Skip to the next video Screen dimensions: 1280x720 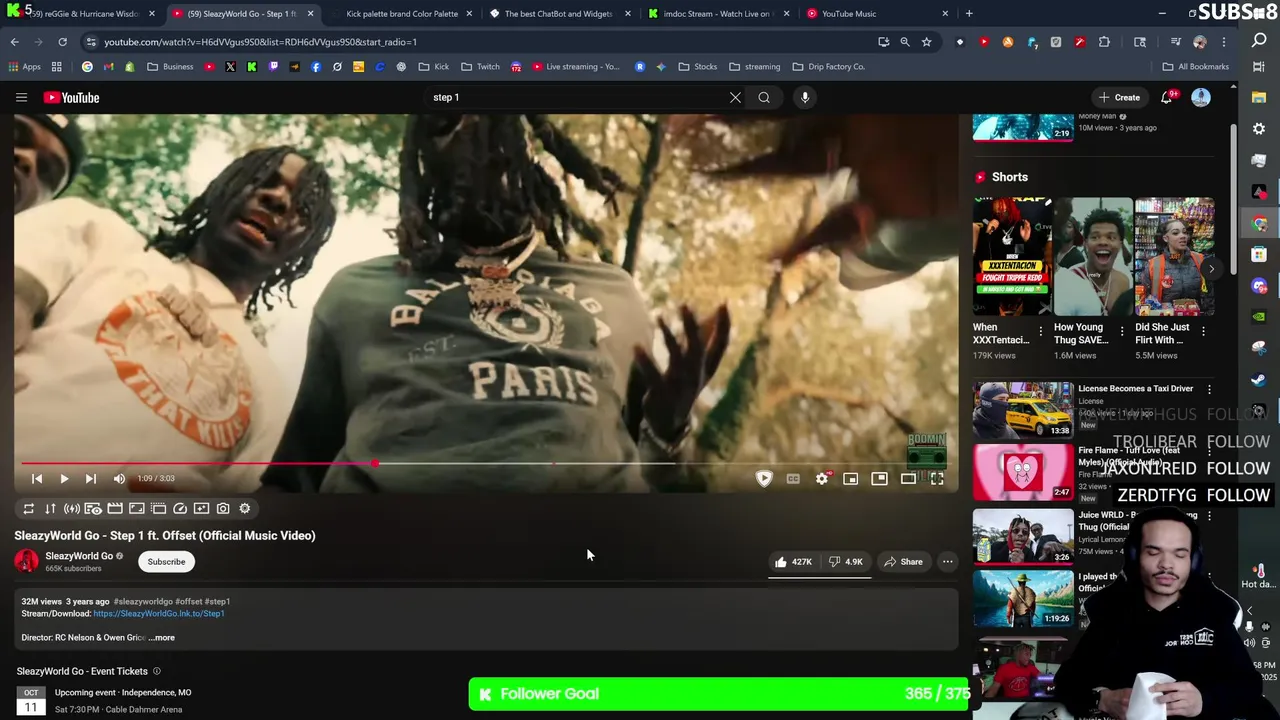pyautogui.click(x=91, y=479)
